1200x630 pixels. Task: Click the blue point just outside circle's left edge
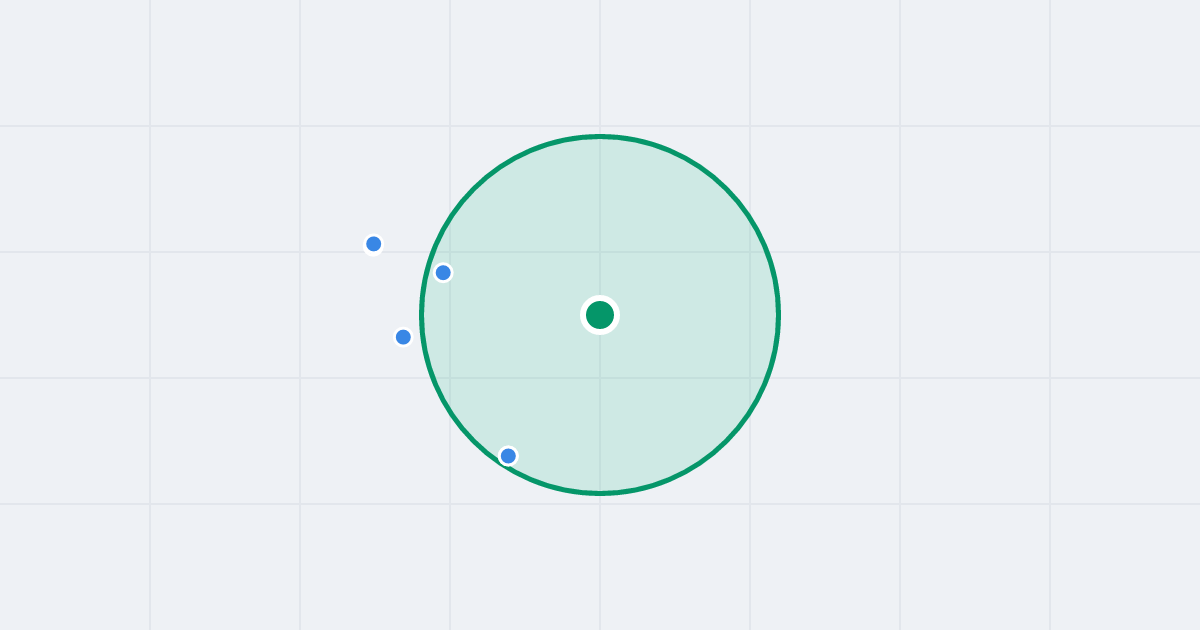[x=403, y=337]
